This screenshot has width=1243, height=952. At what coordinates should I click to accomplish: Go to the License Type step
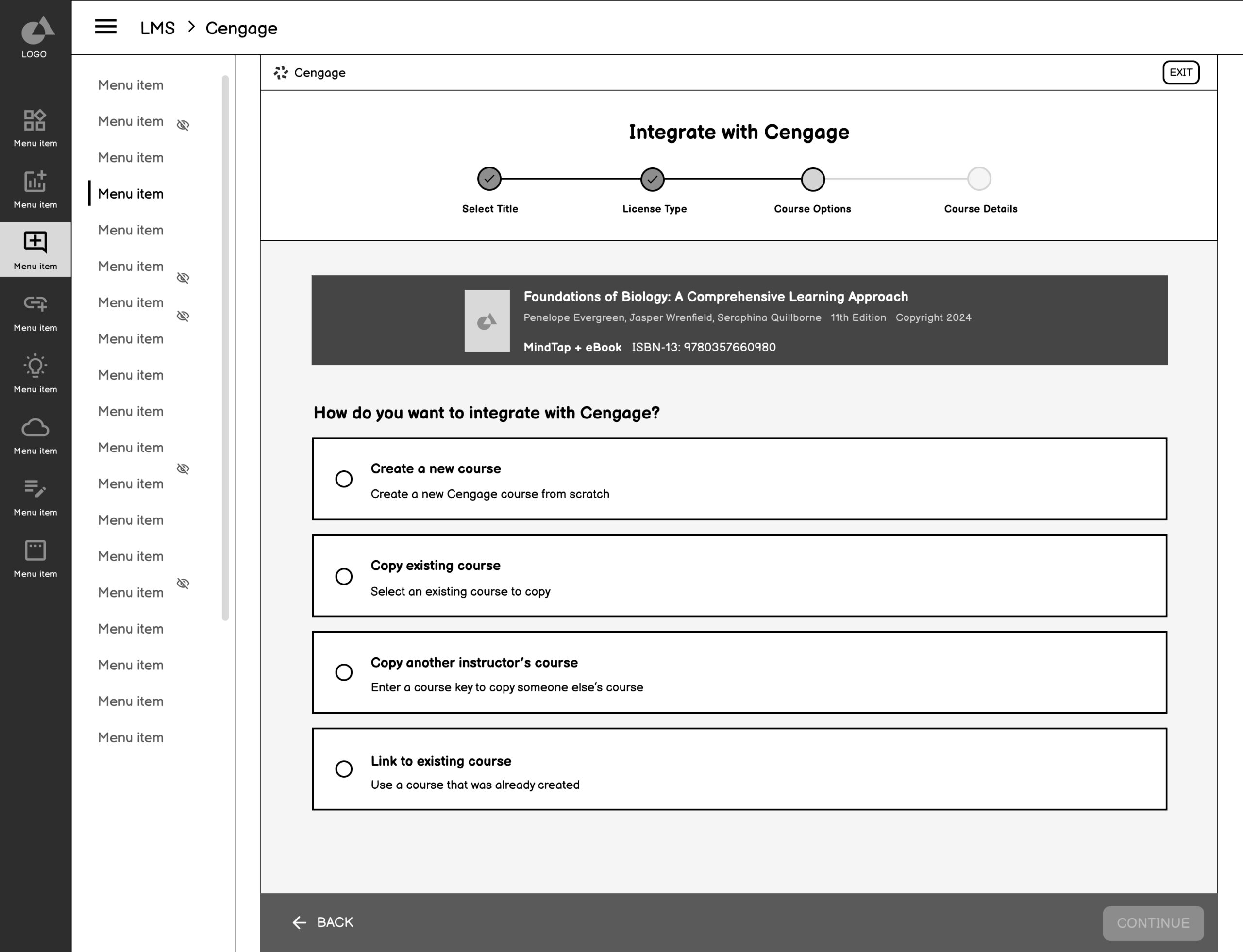(x=653, y=179)
